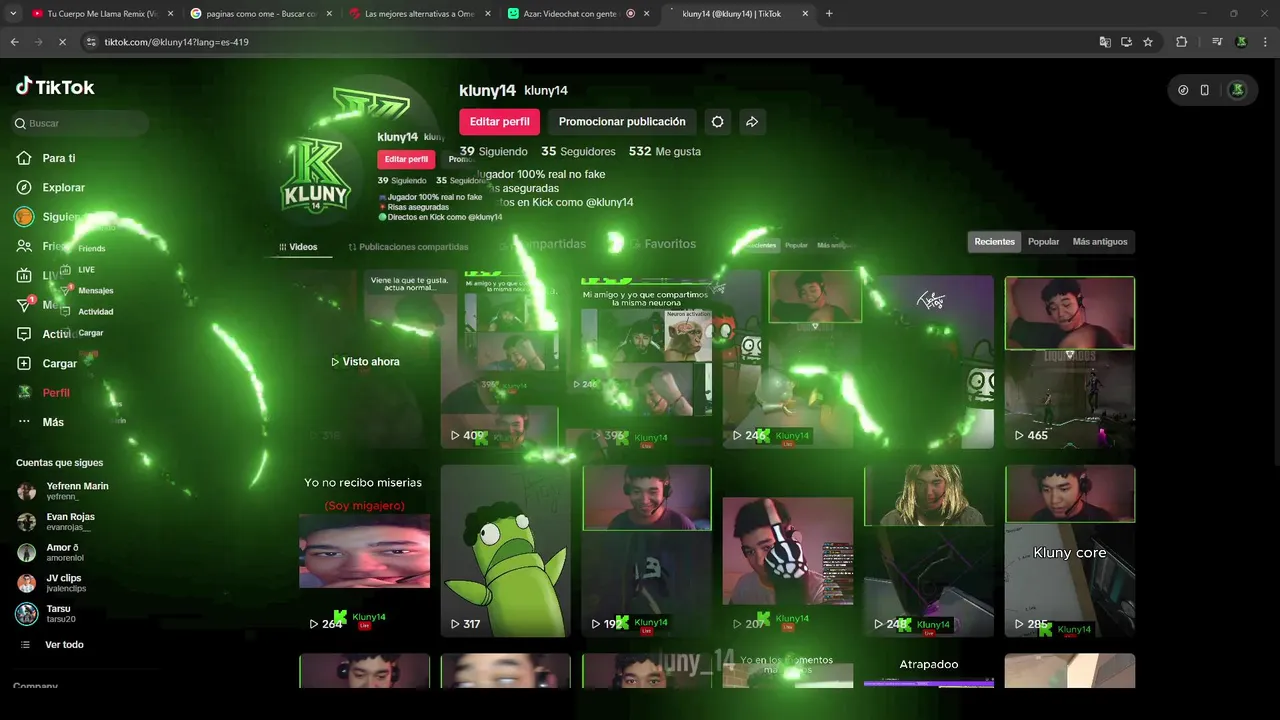The width and height of the screenshot is (1280, 720).
Task: Click the install app icon in address bar
Action: pos(1126,42)
